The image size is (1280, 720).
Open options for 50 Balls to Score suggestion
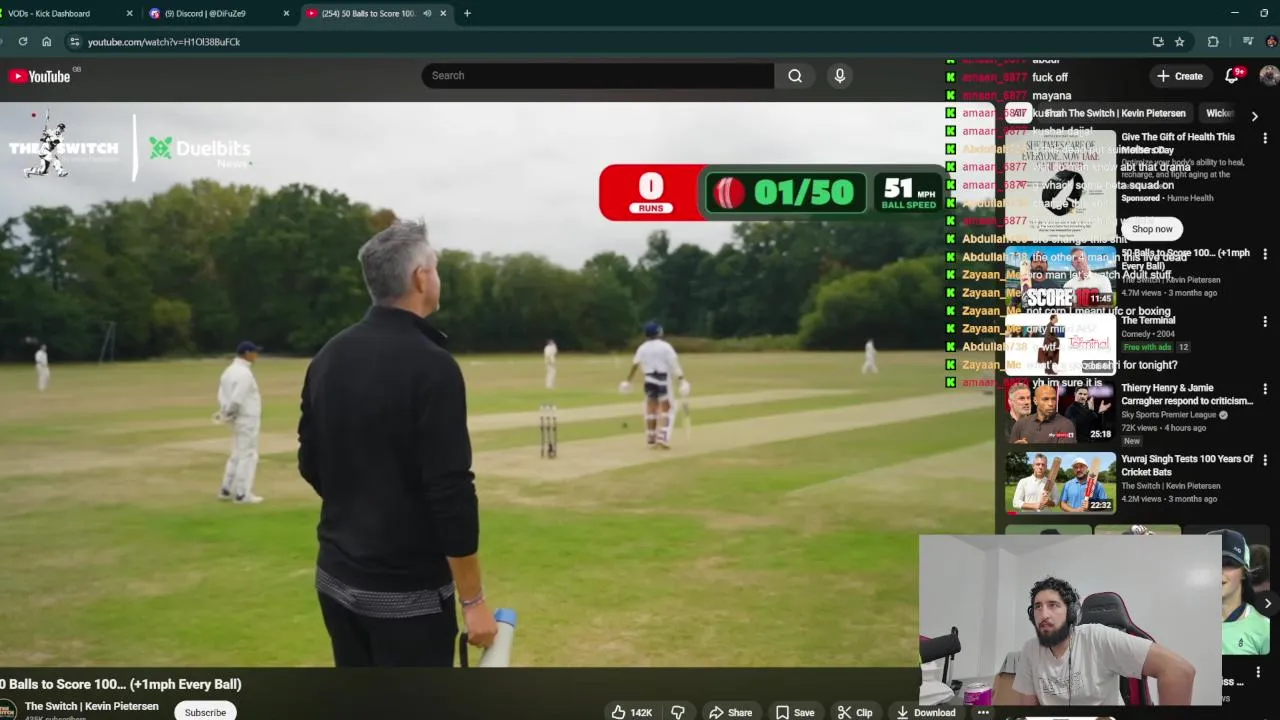pos(1265,255)
